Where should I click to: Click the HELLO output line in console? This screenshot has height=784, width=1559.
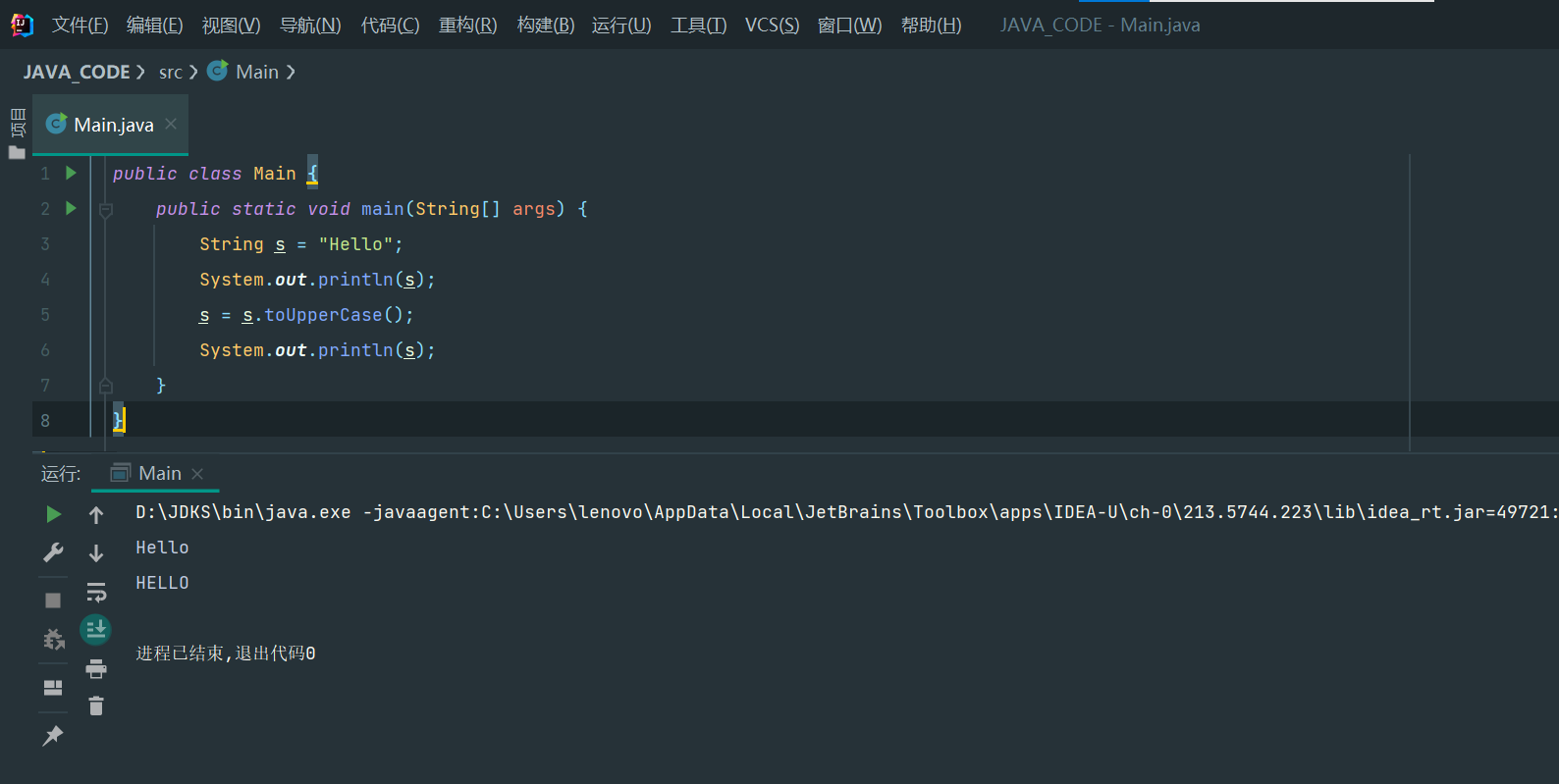(x=162, y=583)
